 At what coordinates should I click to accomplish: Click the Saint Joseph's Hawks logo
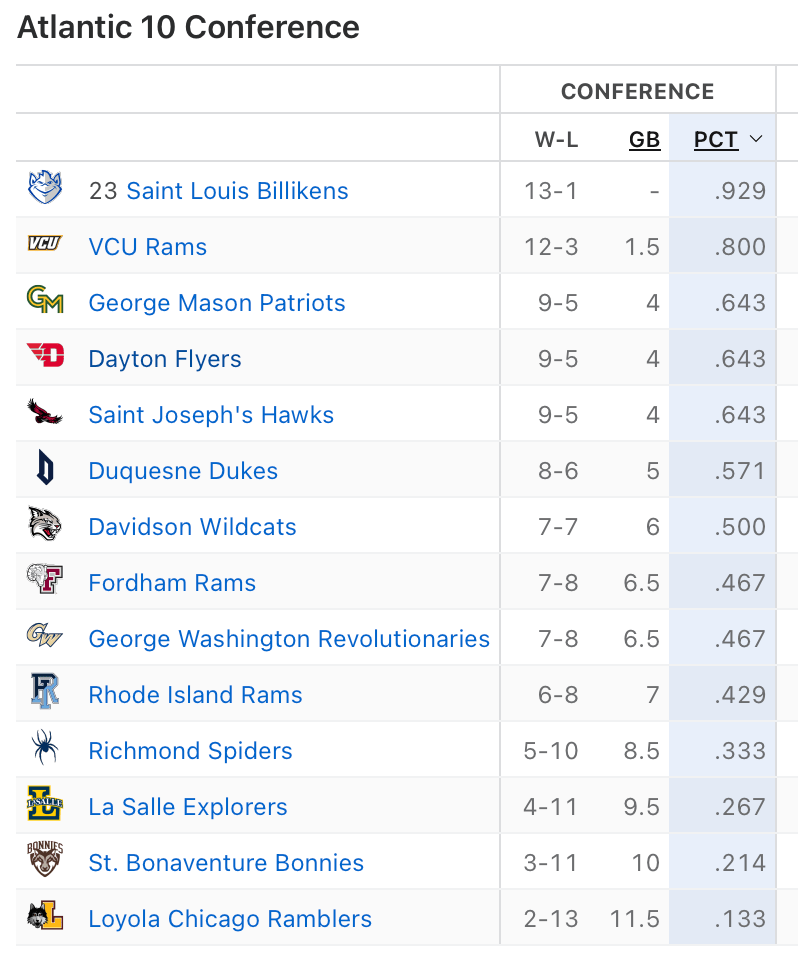pos(45,412)
